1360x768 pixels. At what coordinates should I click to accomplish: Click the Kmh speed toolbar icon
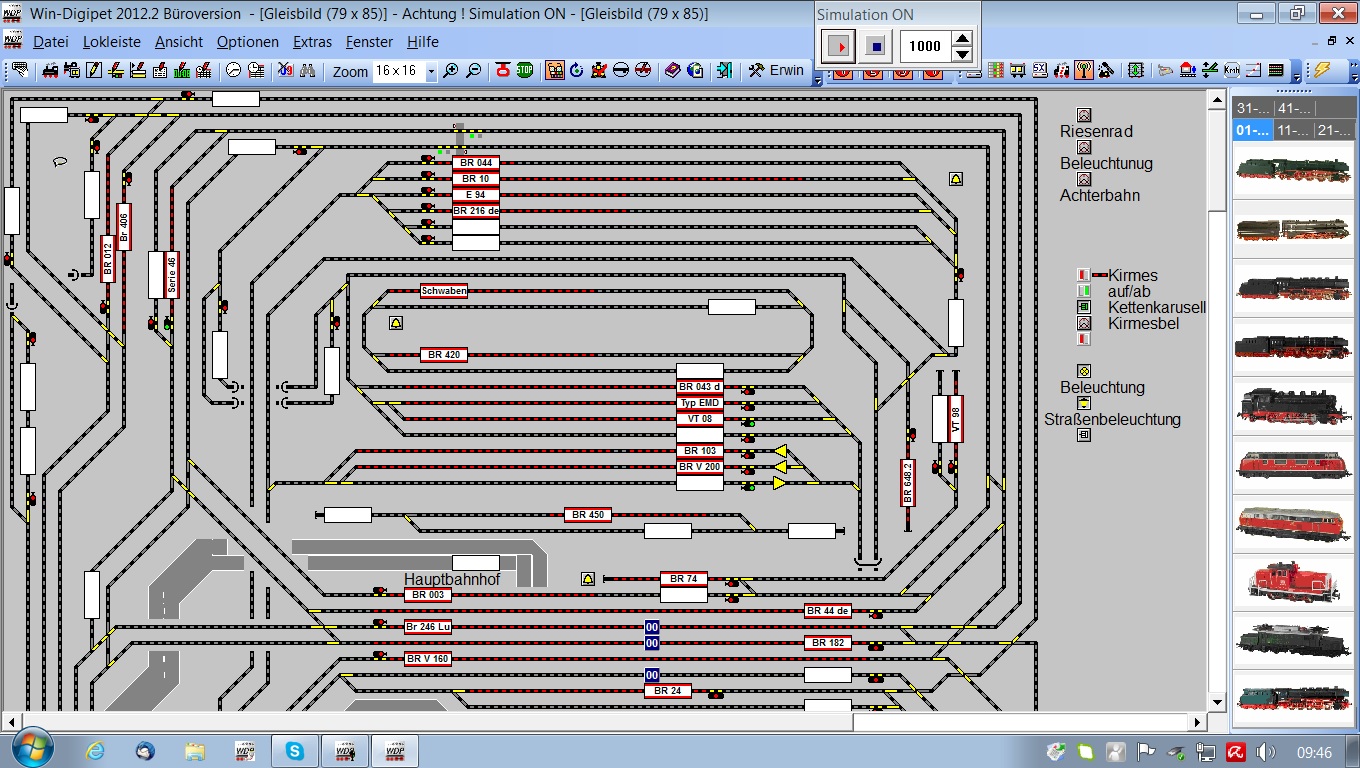(x=1231, y=71)
